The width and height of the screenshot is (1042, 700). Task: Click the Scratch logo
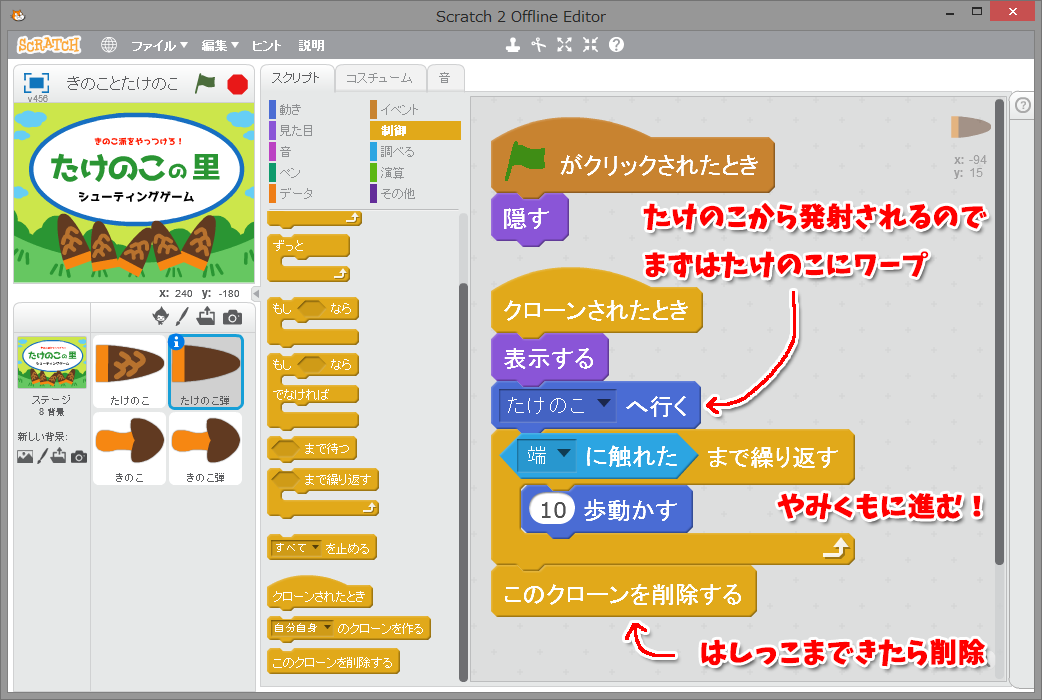click(49, 45)
